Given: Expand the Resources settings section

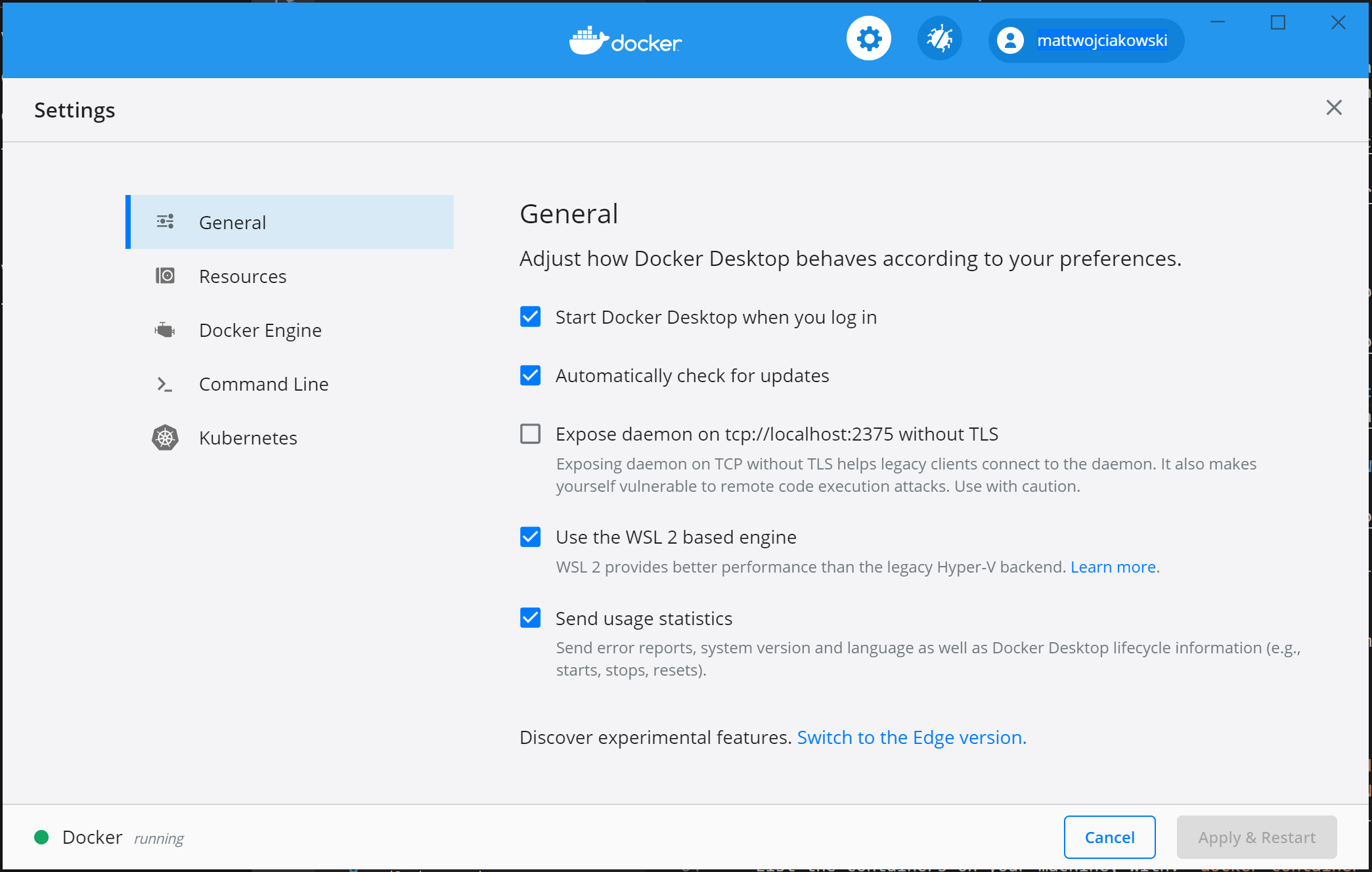Looking at the screenshot, I should point(242,276).
